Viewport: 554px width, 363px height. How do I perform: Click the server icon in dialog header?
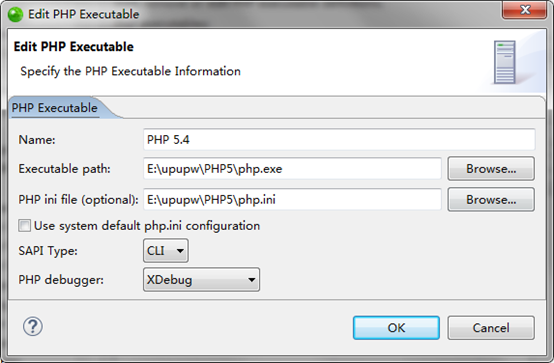pyautogui.click(x=505, y=62)
